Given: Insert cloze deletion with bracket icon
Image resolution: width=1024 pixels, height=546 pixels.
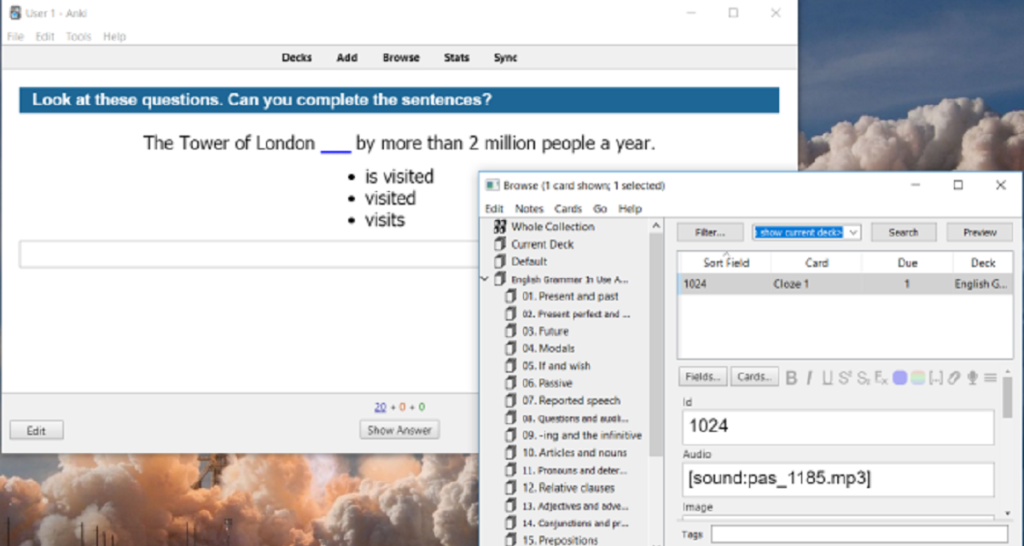Looking at the screenshot, I should click(936, 378).
